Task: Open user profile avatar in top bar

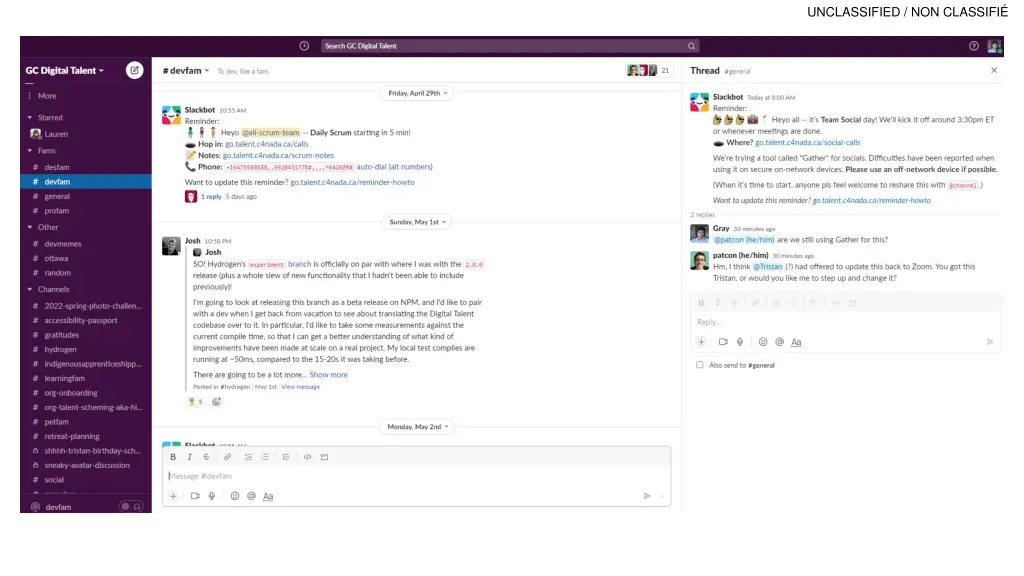Action: pos(994,46)
